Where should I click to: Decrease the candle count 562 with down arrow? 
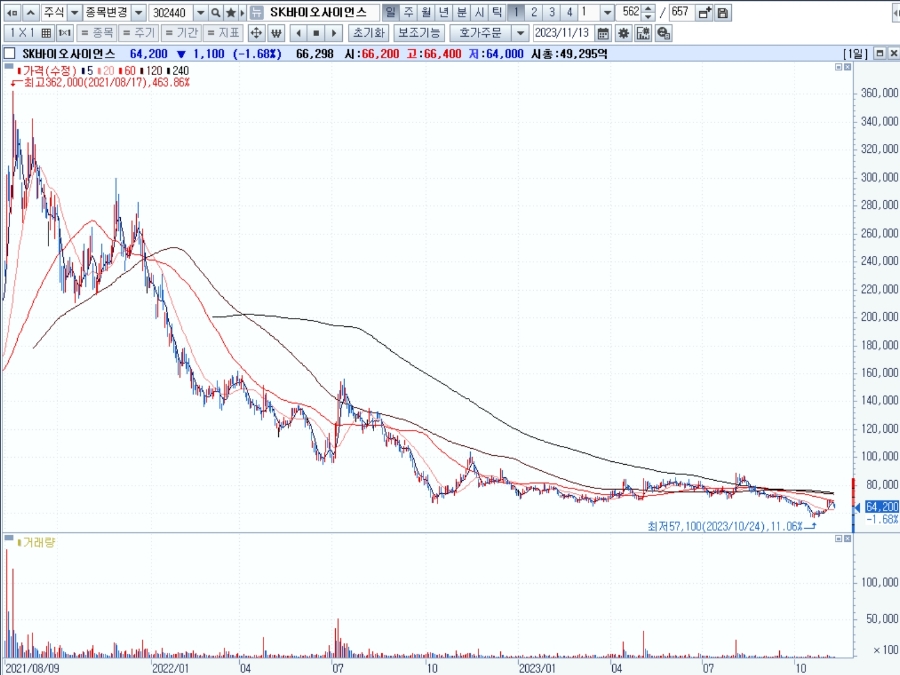(x=648, y=16)
